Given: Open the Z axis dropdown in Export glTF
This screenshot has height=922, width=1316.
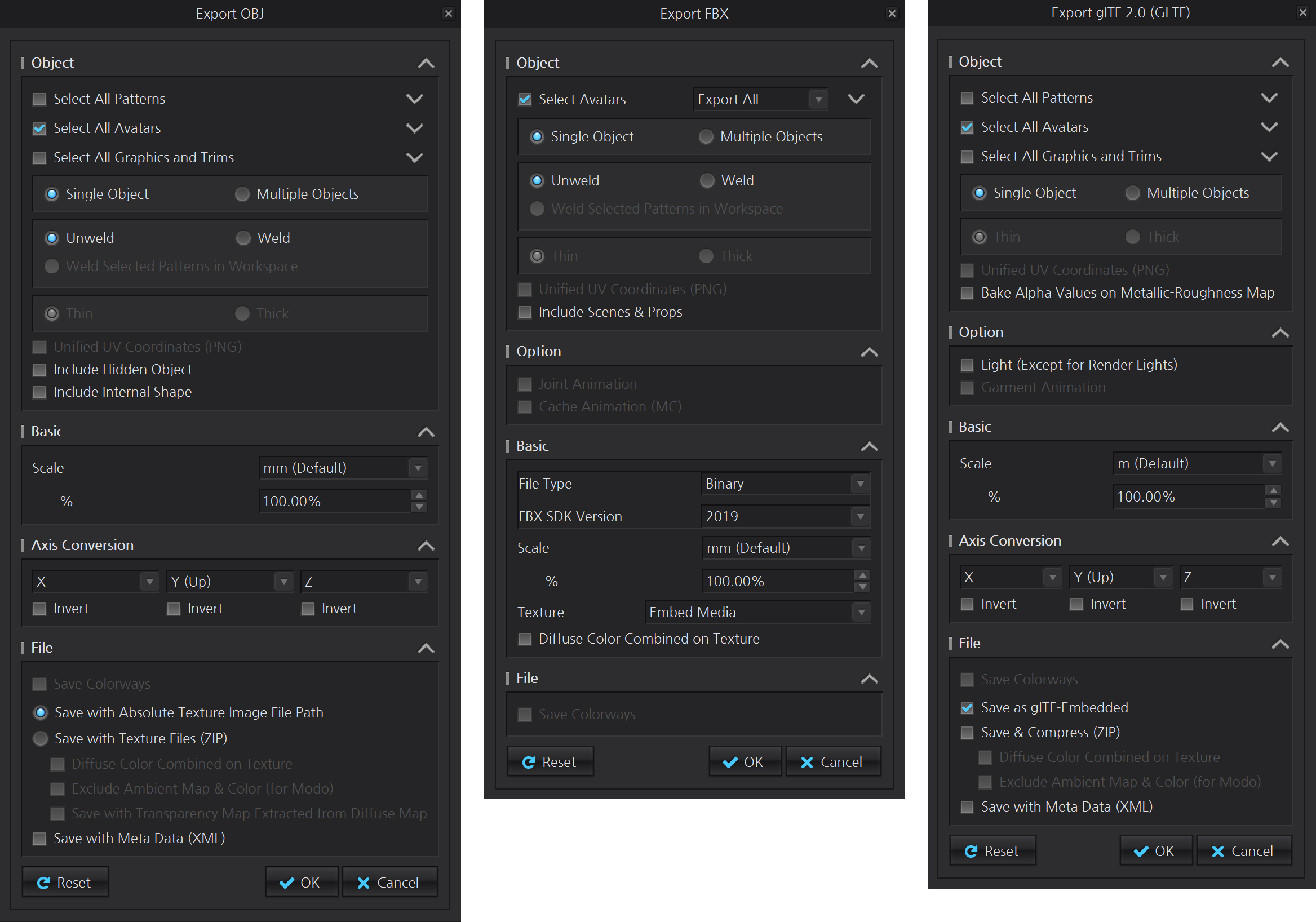Looking at the screenshot, I should 1231,577.
